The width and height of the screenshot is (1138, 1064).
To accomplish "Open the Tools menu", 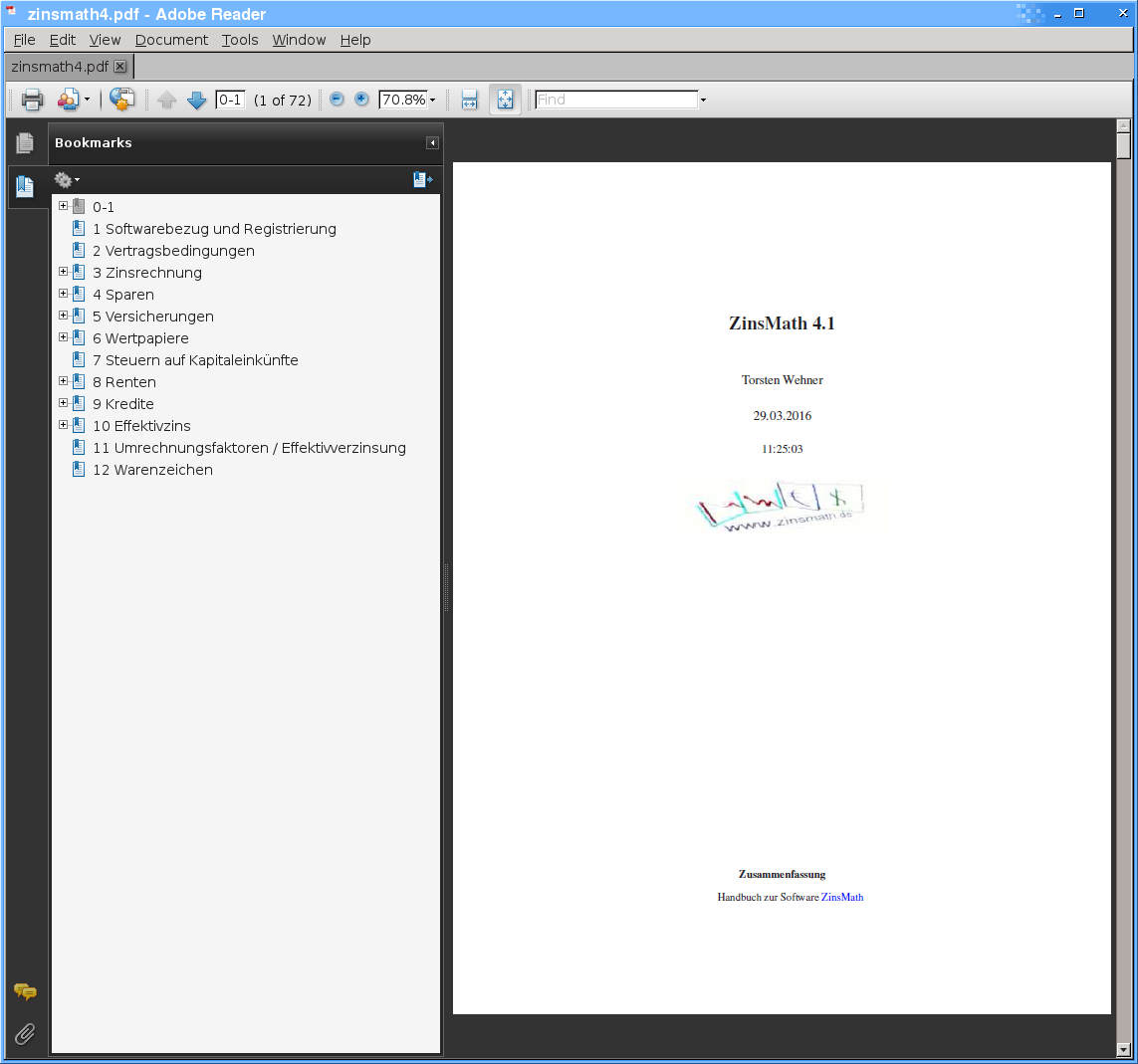I will 240,40.
